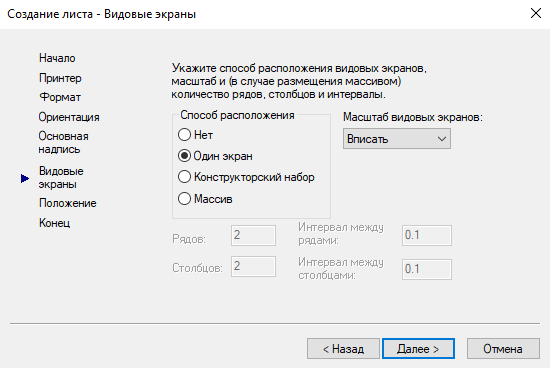Click the 'Положение' step label
Screen dimensions: 550x368
[68, 203]
